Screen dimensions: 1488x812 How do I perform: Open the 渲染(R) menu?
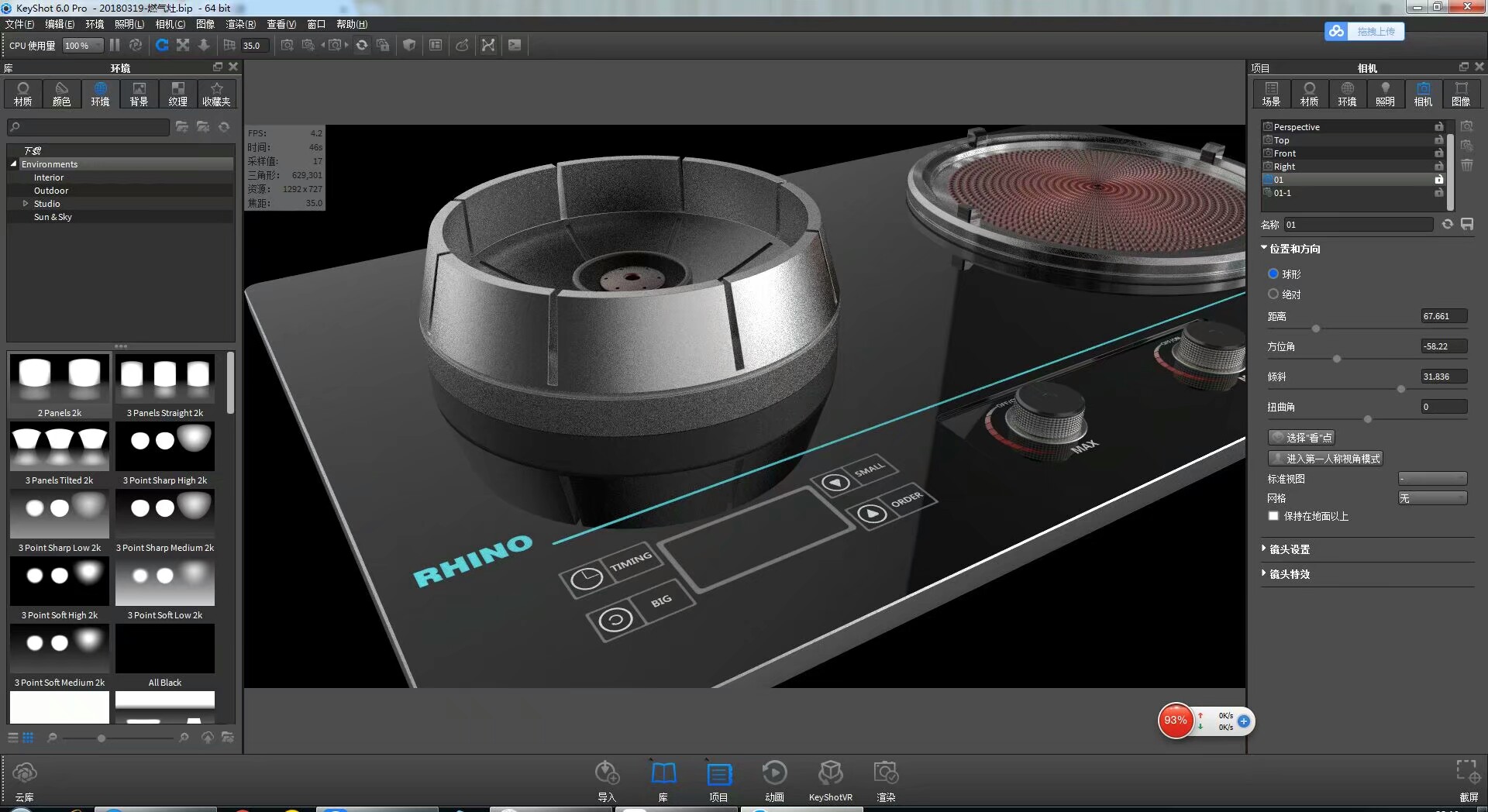[240, 24]
